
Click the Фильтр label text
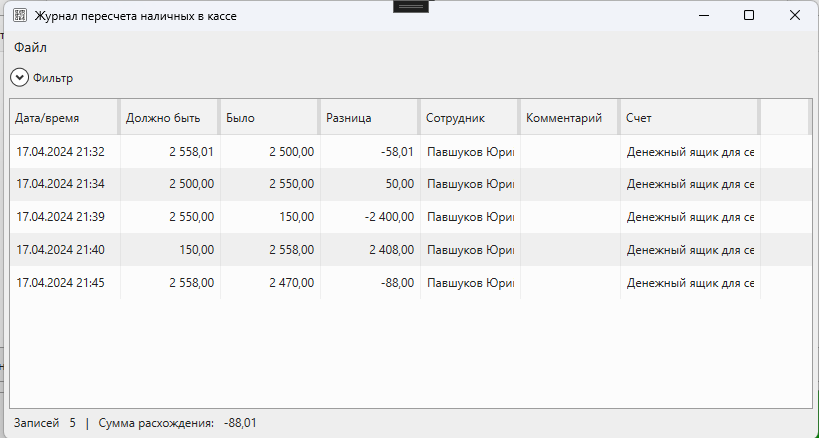[x=53, y=78]
